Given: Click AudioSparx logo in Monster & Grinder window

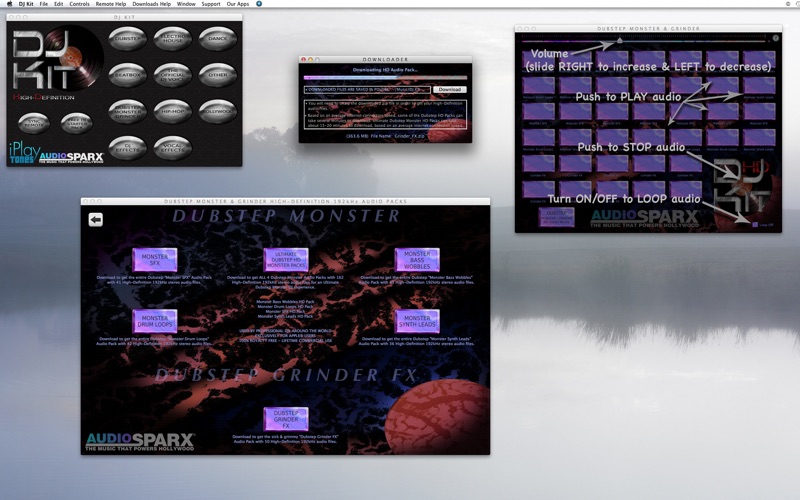Looking at the screenshot, I should 644,218.
